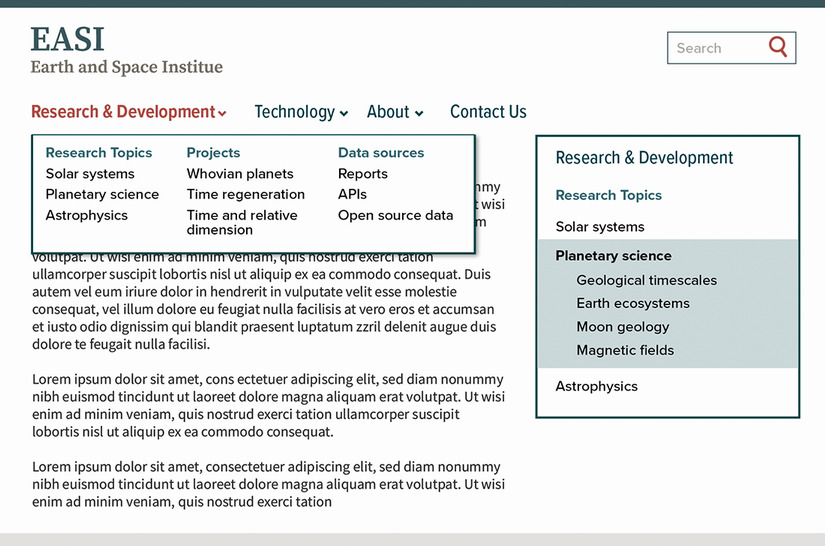Open Earth ecosystems sidebar link

tap(632, 304)
